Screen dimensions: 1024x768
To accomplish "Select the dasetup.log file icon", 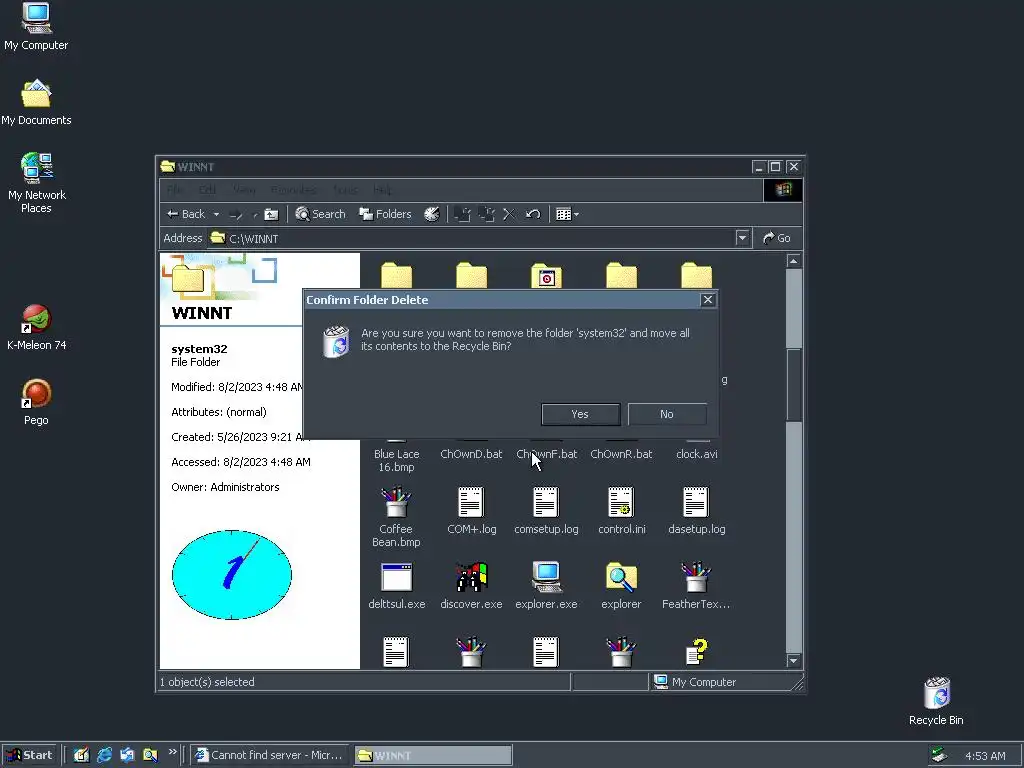I will pyautogui.click(x=696, y=502).
